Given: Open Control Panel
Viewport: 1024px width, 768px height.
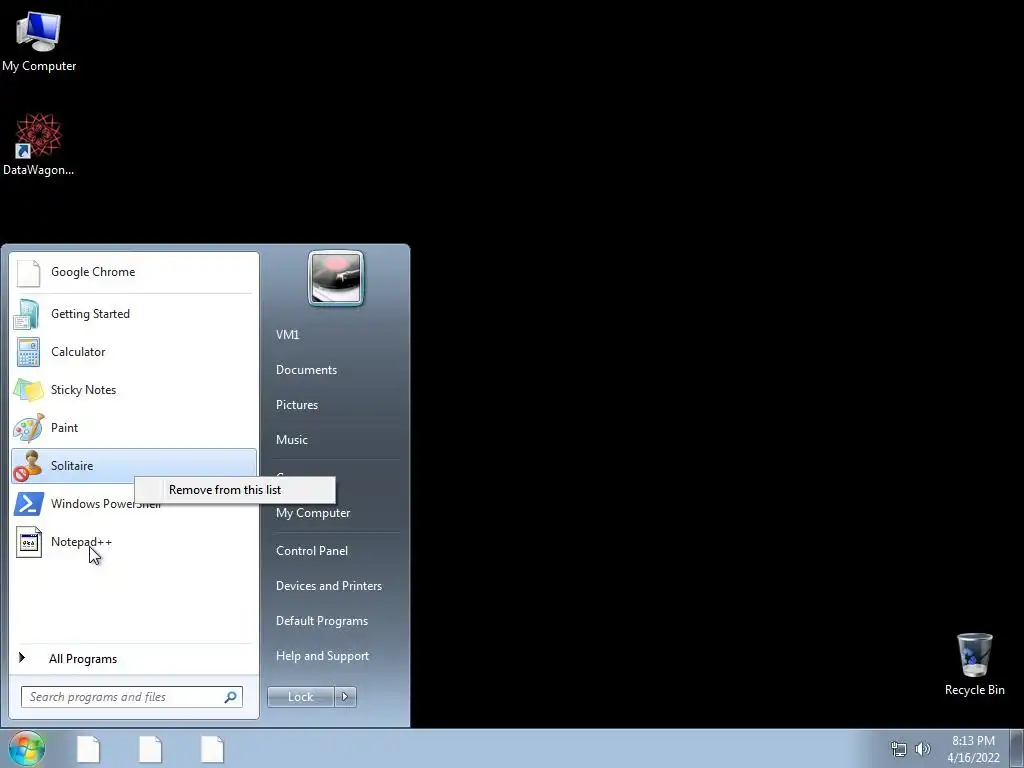Looking at the screenshot, I should 312,551.
